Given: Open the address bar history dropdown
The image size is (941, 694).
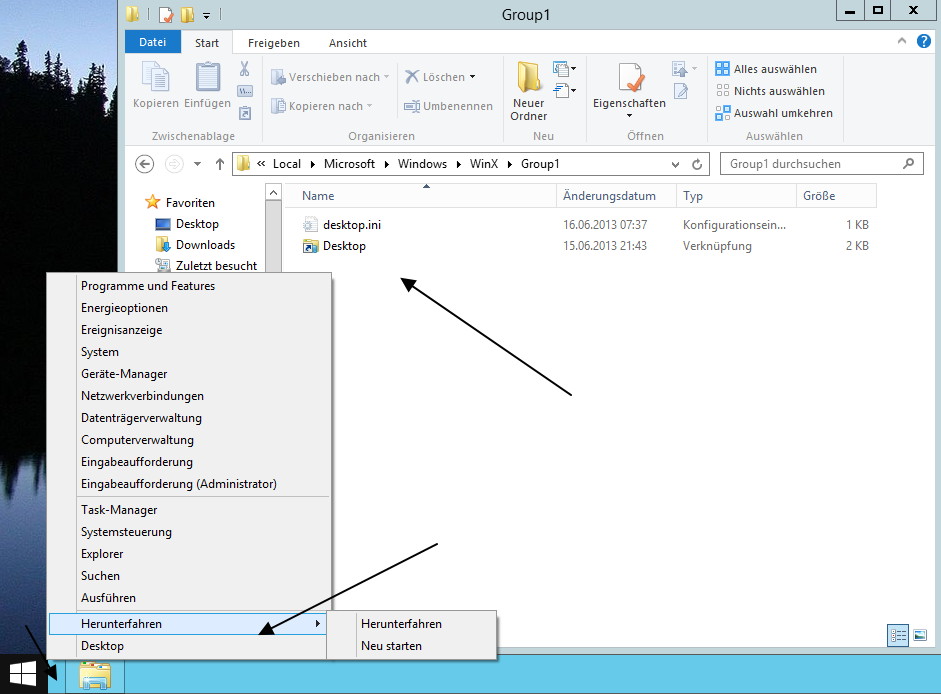Looking at the screenshot, I should click(x=676, y=164).
